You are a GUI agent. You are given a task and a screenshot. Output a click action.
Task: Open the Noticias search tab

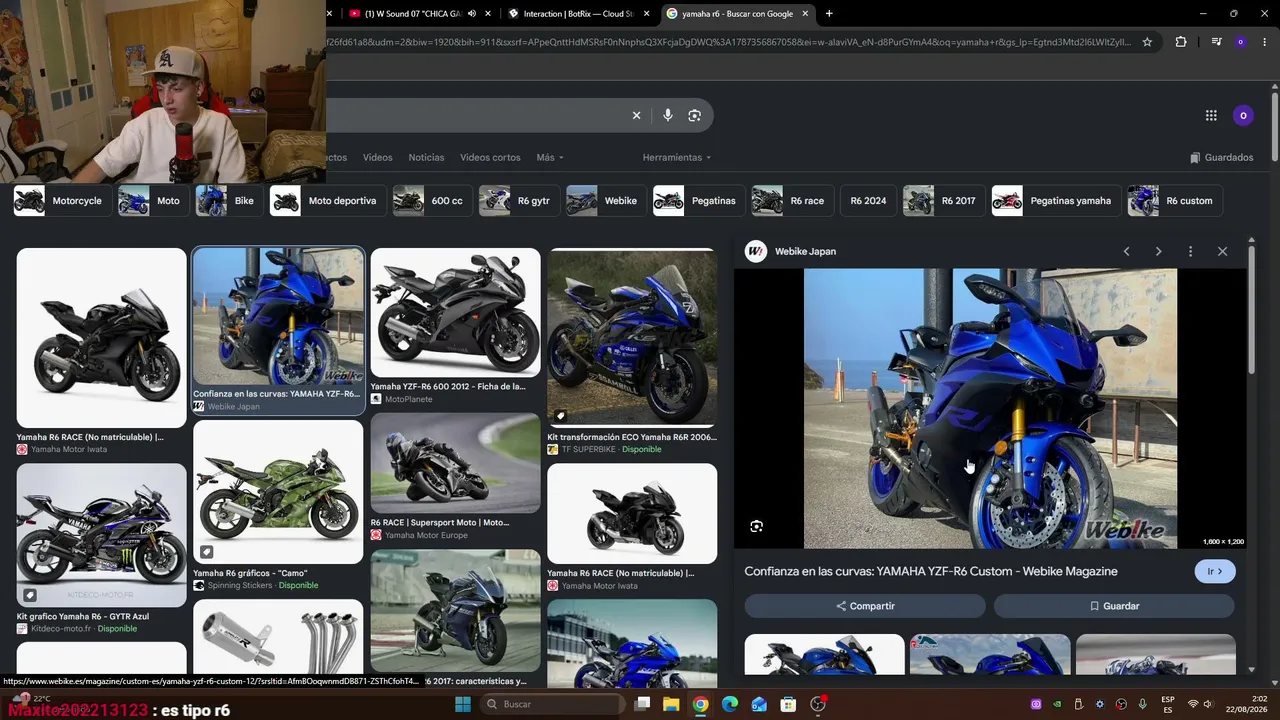pyautogui.click(x=426, y=157)
